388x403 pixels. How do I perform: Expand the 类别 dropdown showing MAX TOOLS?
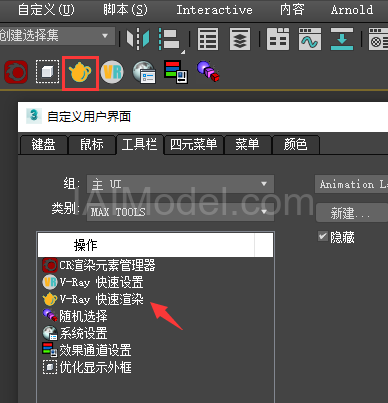point(180,212)
